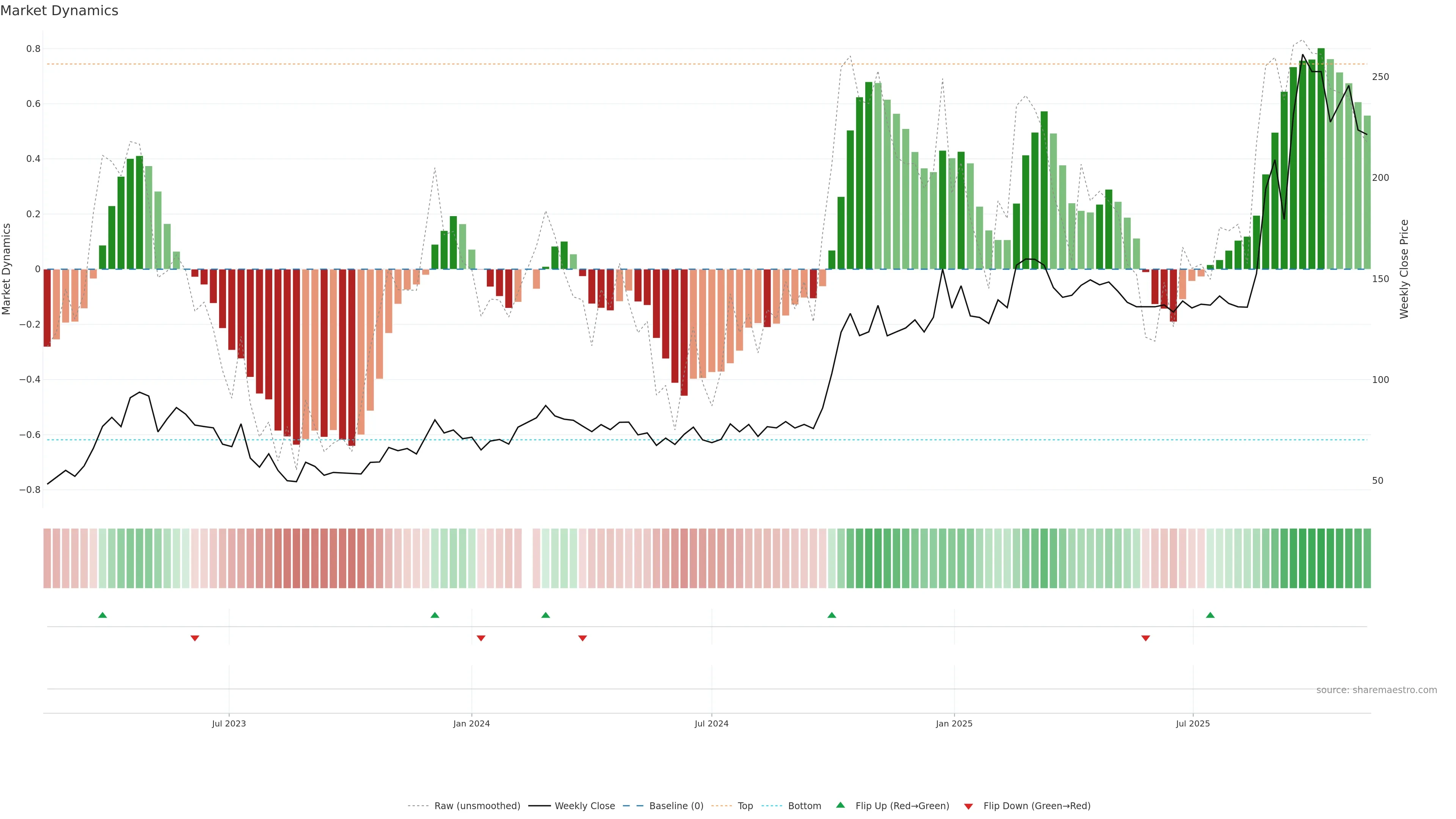Click the flip-up marker near late 2024
The height and width of the screenshot is (819, 1456).
pyautogui.click(x=832, y=615)
